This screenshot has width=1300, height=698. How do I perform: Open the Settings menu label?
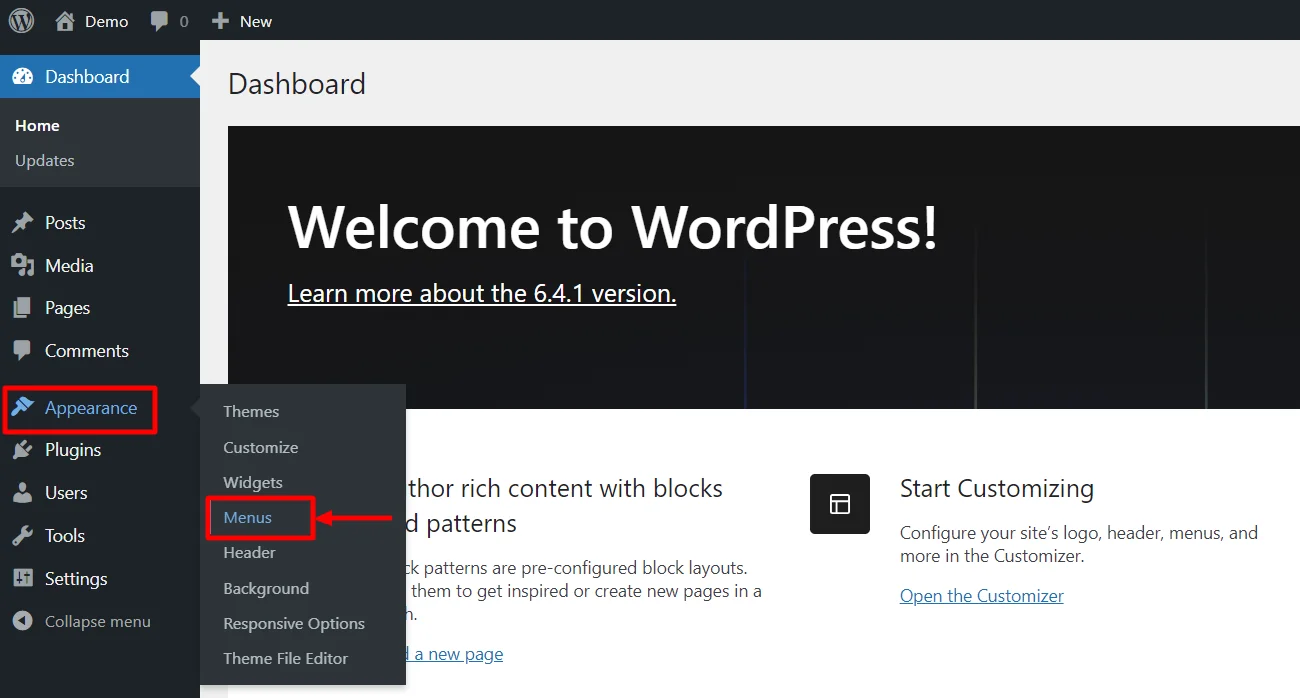[x=76, y=579]
